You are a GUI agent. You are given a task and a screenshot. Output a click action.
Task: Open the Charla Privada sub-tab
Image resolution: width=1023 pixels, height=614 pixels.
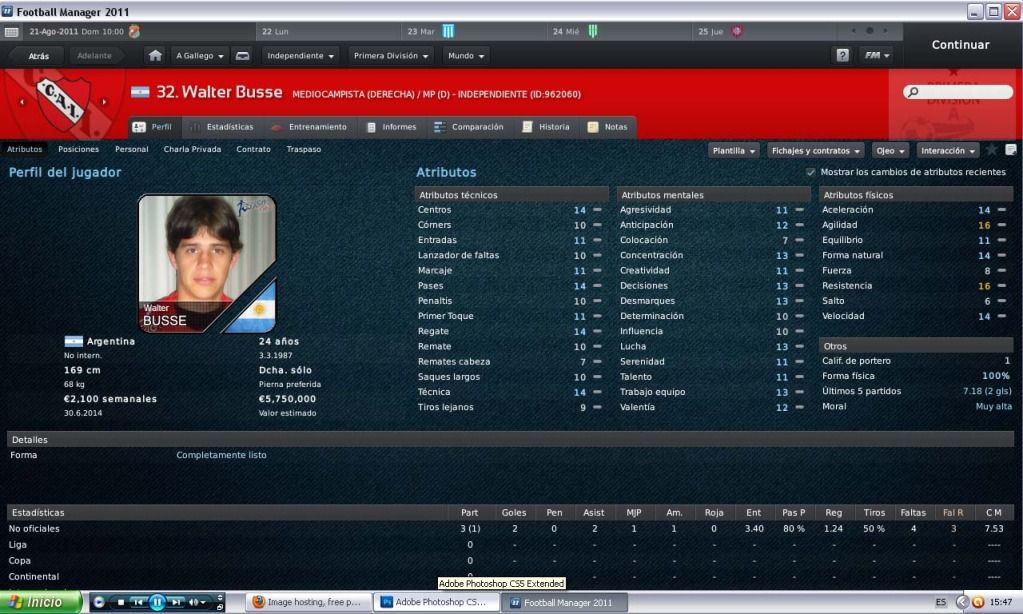click(x=192, y=149)
